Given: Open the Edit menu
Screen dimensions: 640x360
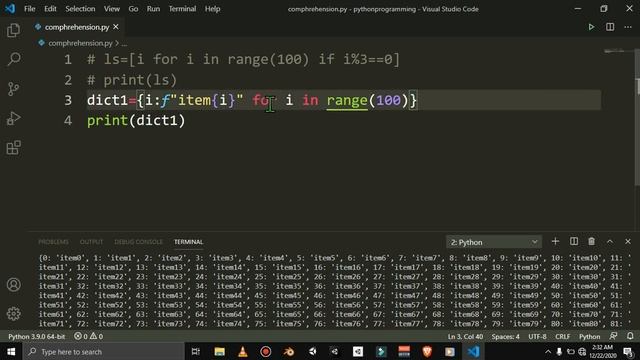Looking at the screenshot, I should 50,9.
